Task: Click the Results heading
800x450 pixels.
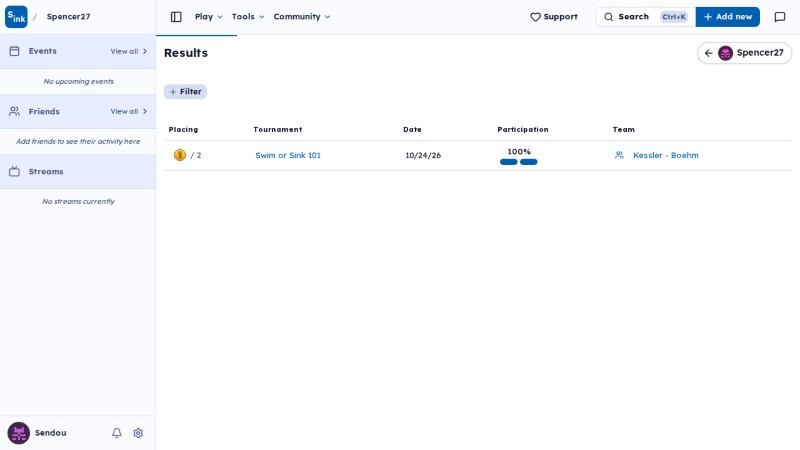Action: pos(186,53)
